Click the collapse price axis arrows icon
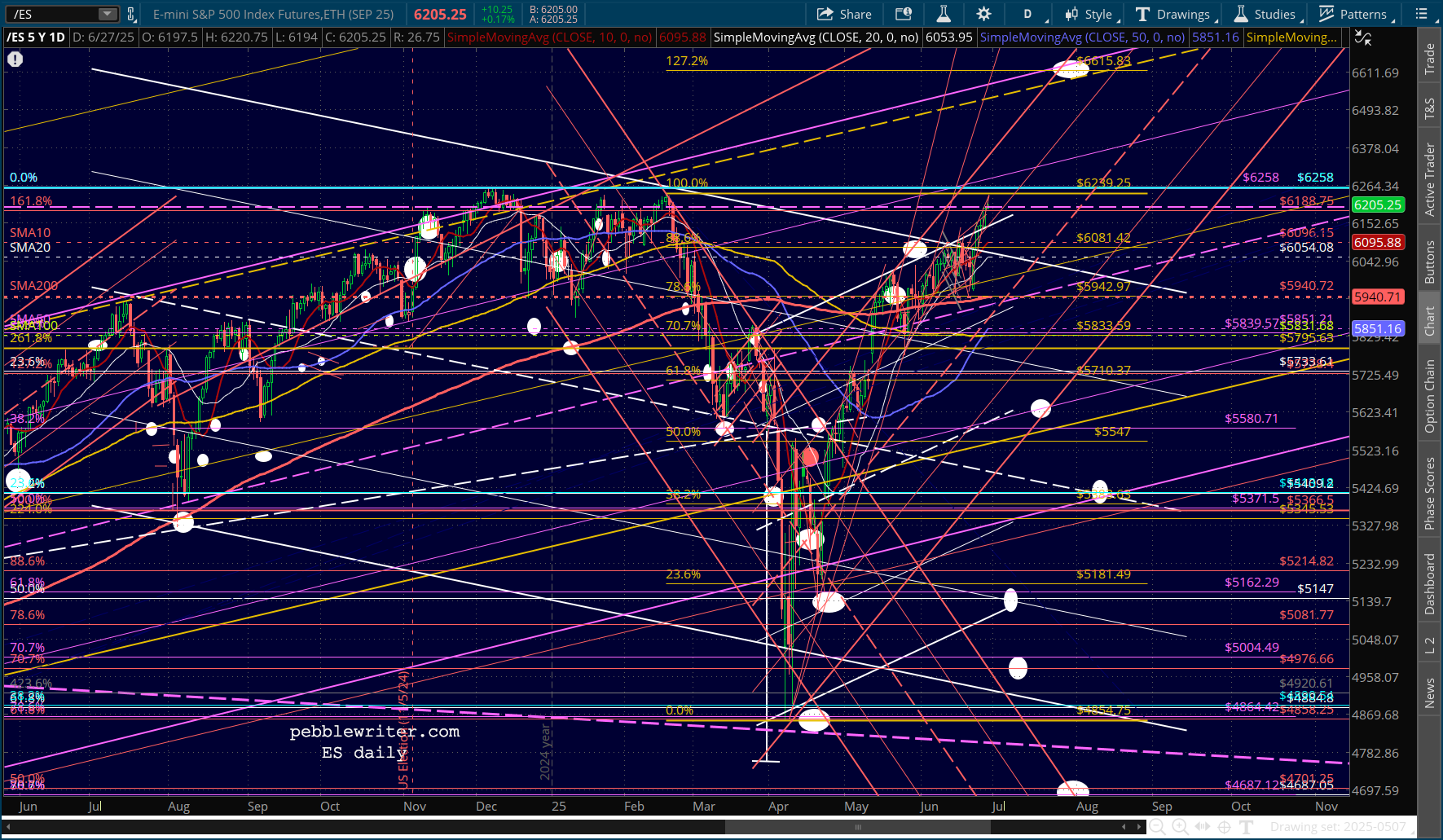Screen dimensions: 1443x840 click(1362, 37)
